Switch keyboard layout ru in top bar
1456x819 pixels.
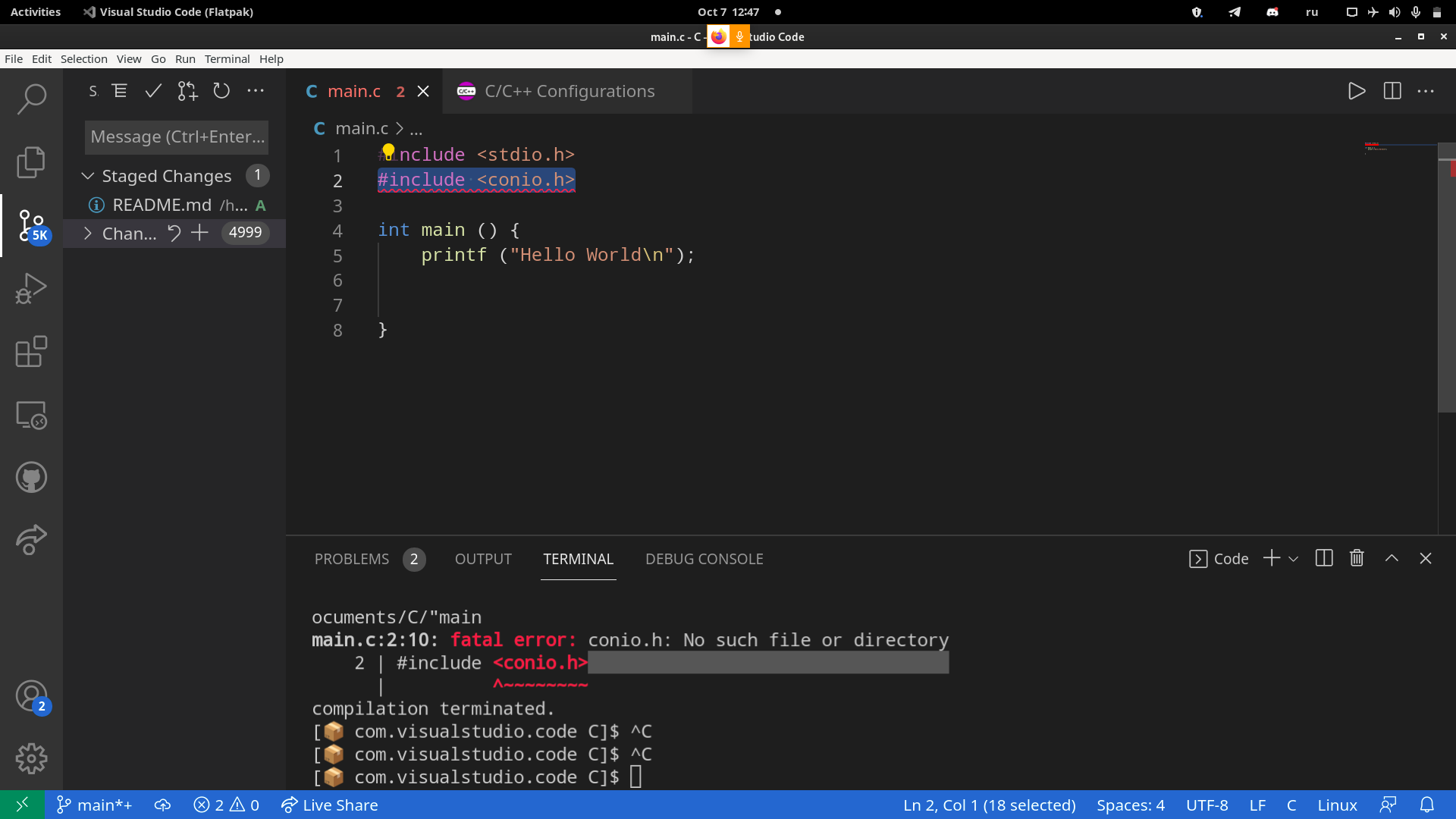point(1312,12)
